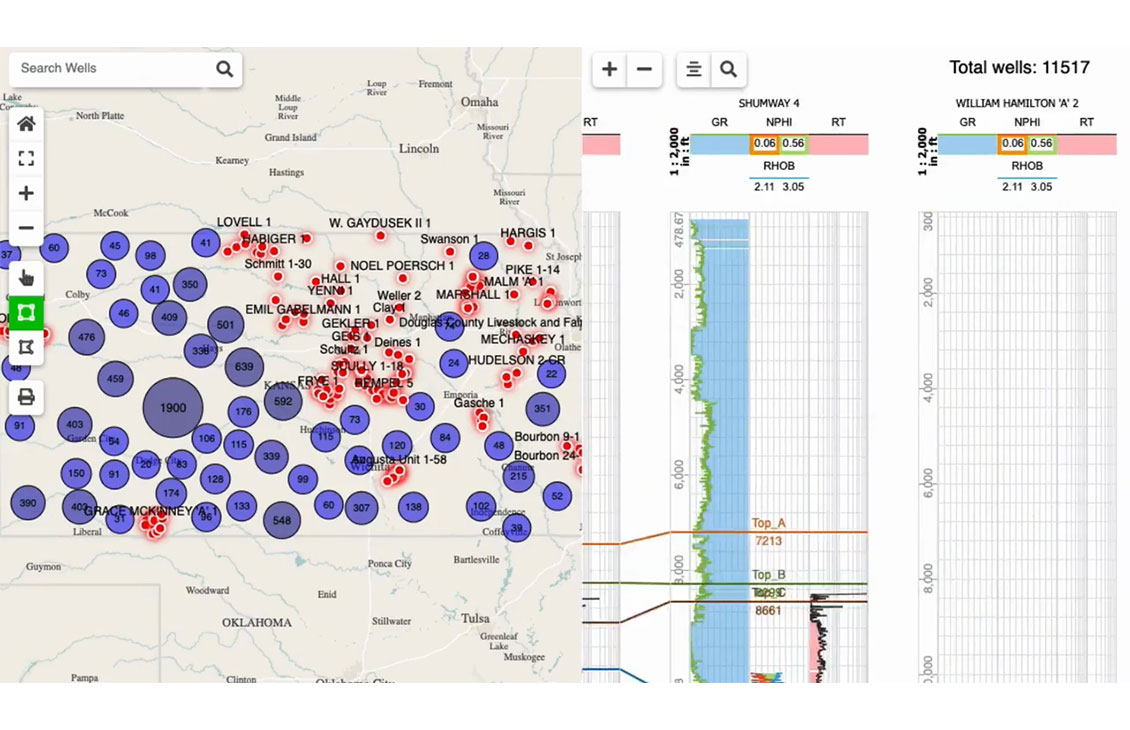Click the 592 wells cluster

[x=283, y=401]
